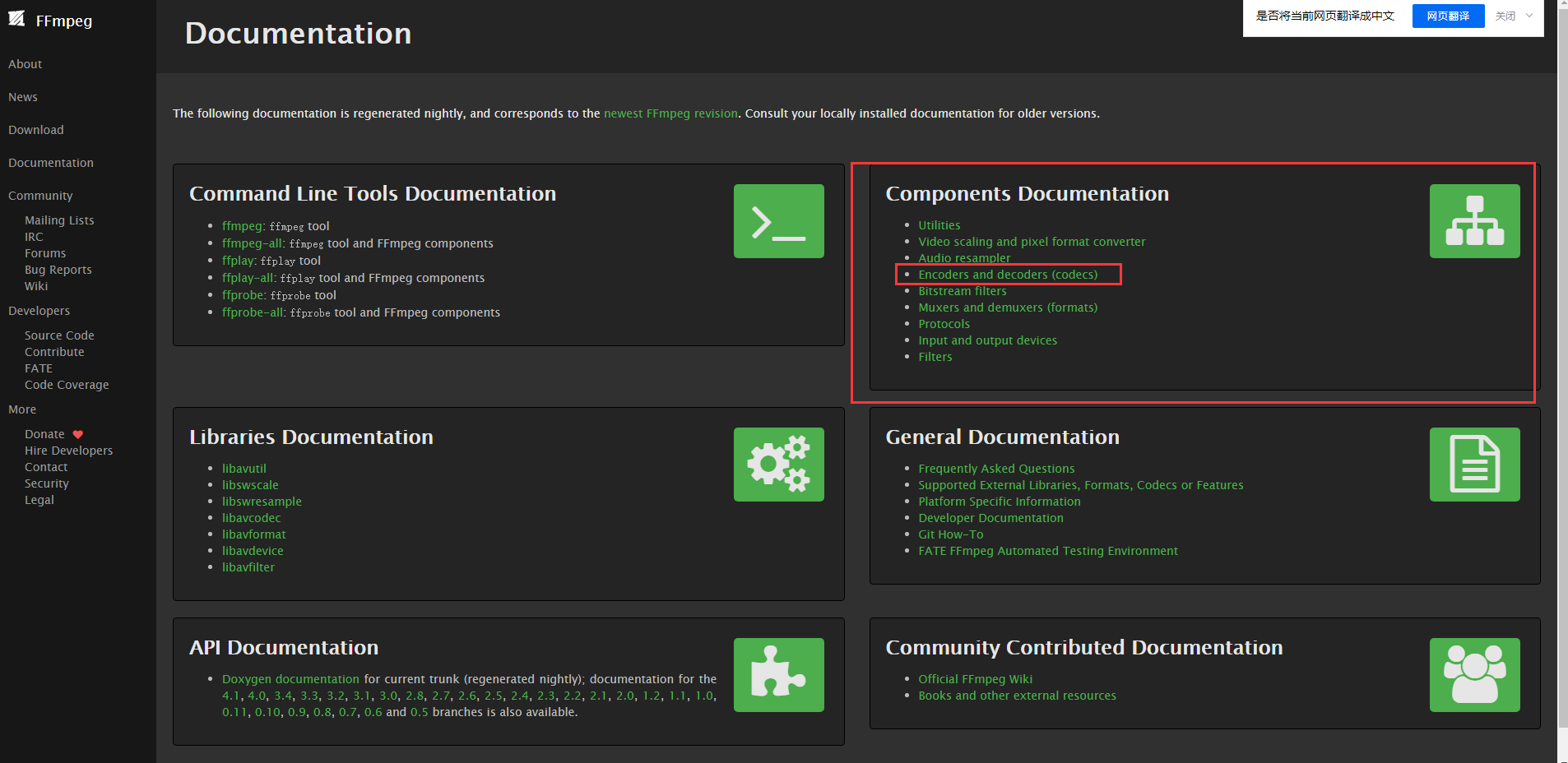Open the More sidebar section
The height and width of the screenshot is (763, 1568).
coord(22,409)
